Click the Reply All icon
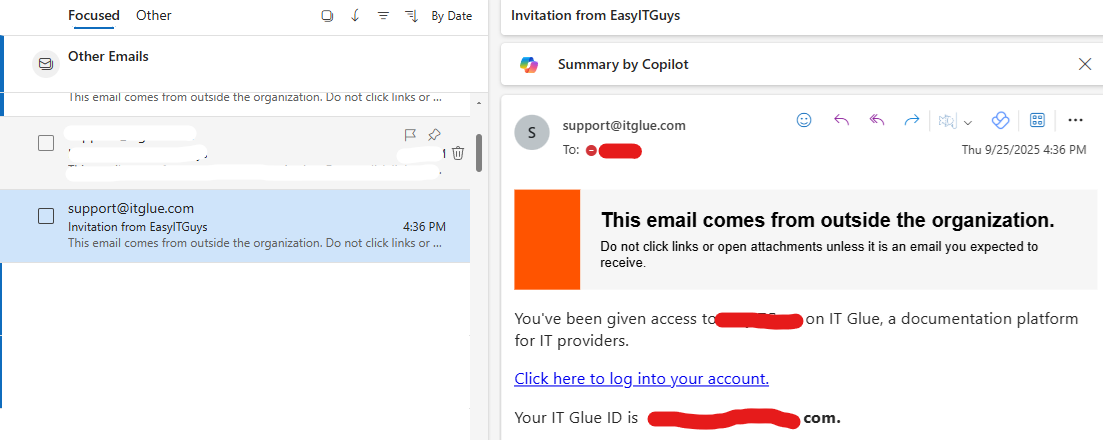The height and width of the screenshot is (440, 1103). 877,120
